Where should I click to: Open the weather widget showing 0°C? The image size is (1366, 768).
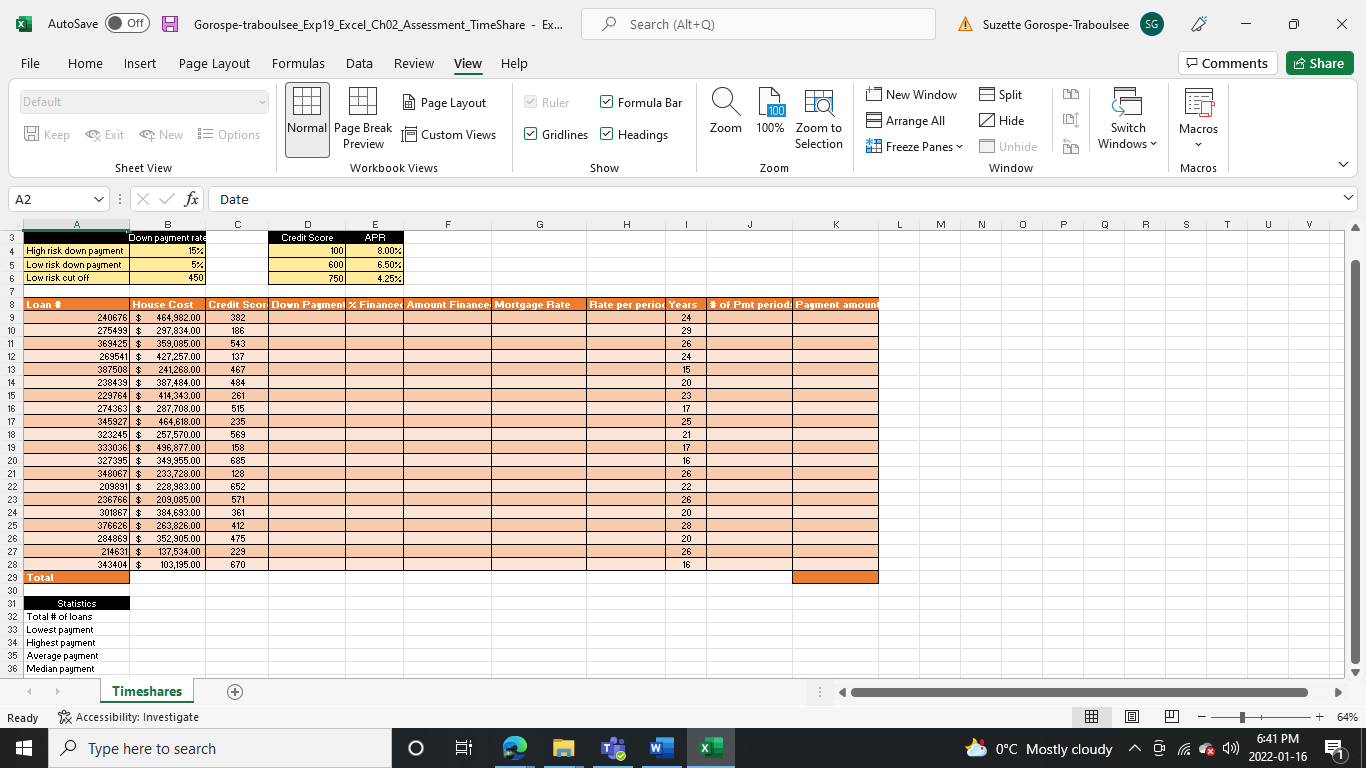pyautogui.click(x=1038, y=749)
